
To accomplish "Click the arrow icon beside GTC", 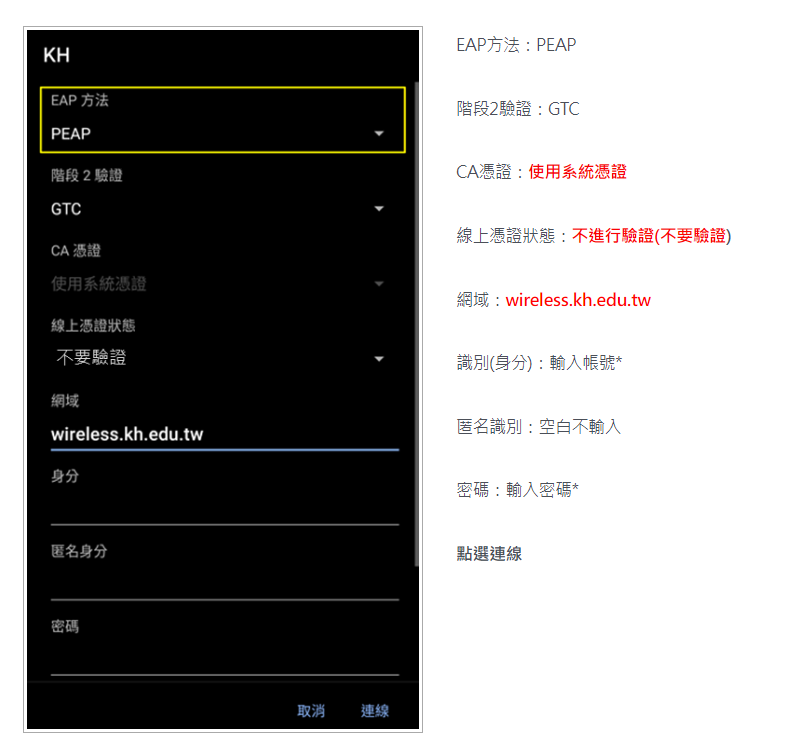I will coord(379,209).
